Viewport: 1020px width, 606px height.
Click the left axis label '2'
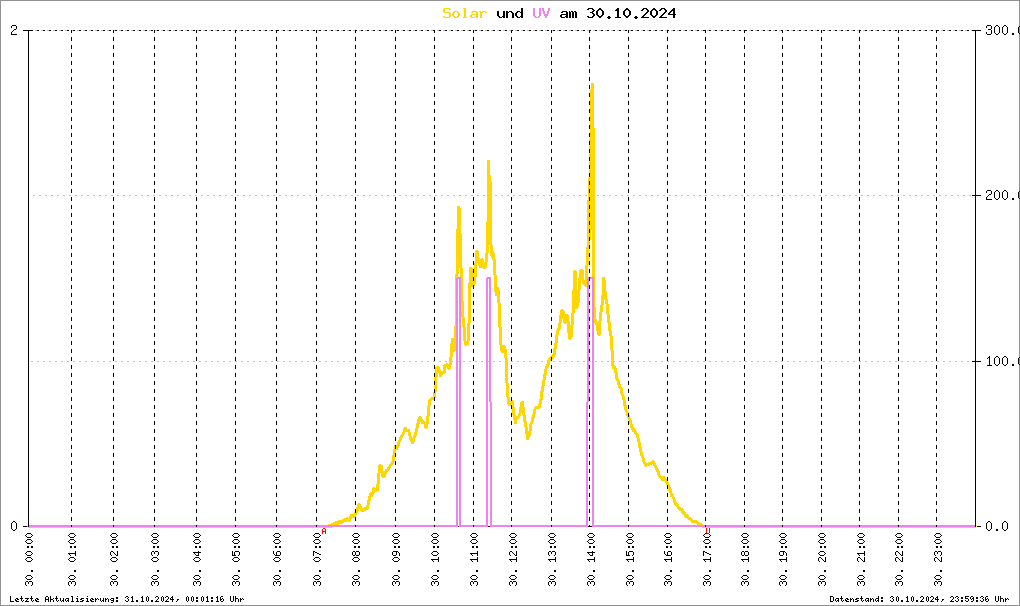click(x=14, y=31)
